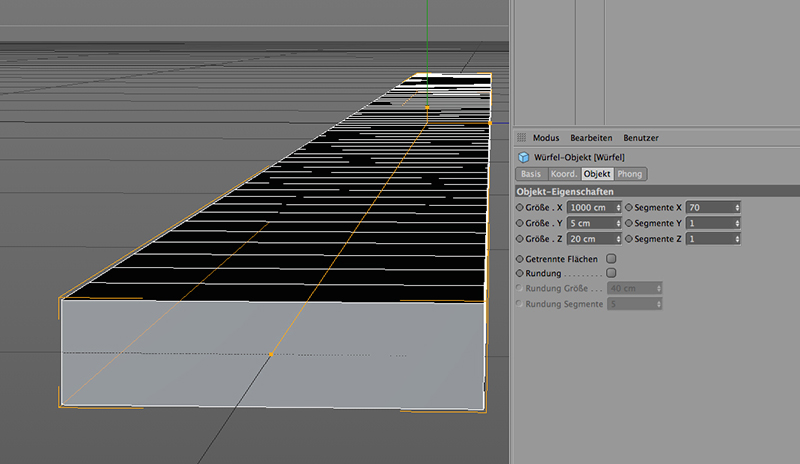Open the Bearbeiten menu
The image size is (800, 464).
(590, 138)
